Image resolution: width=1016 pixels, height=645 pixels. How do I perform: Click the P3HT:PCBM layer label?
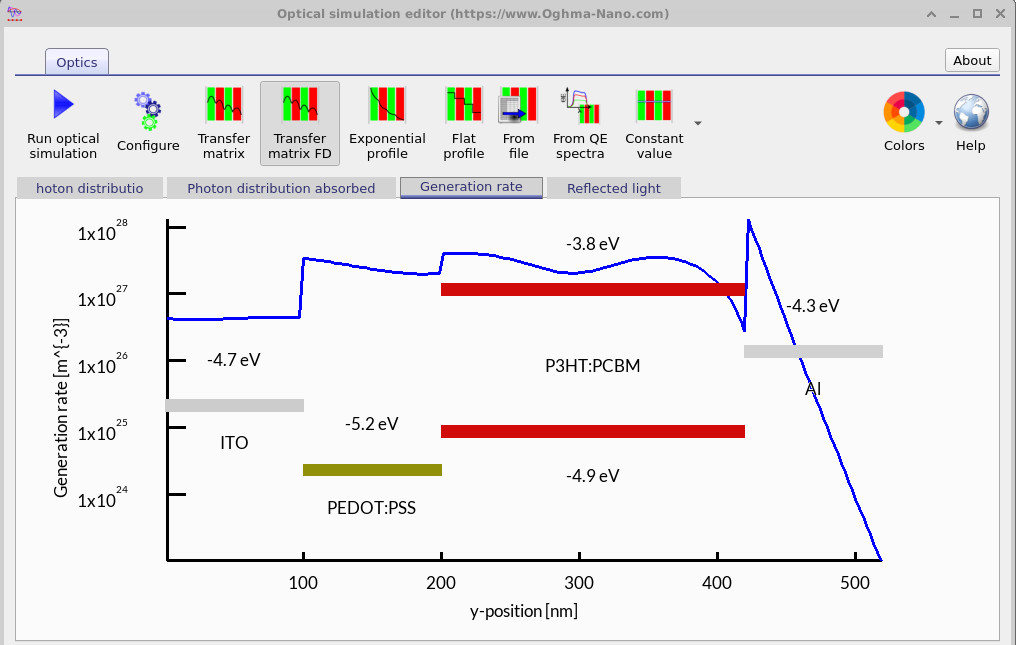[594, 366]
